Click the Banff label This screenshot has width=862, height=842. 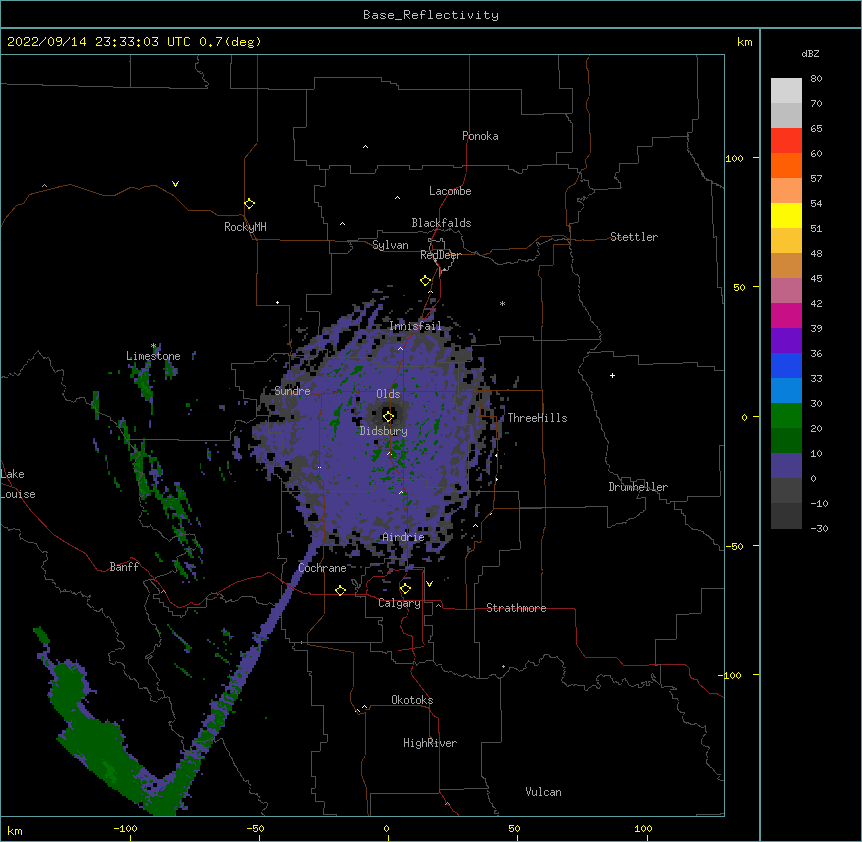[x=124, y=567]
